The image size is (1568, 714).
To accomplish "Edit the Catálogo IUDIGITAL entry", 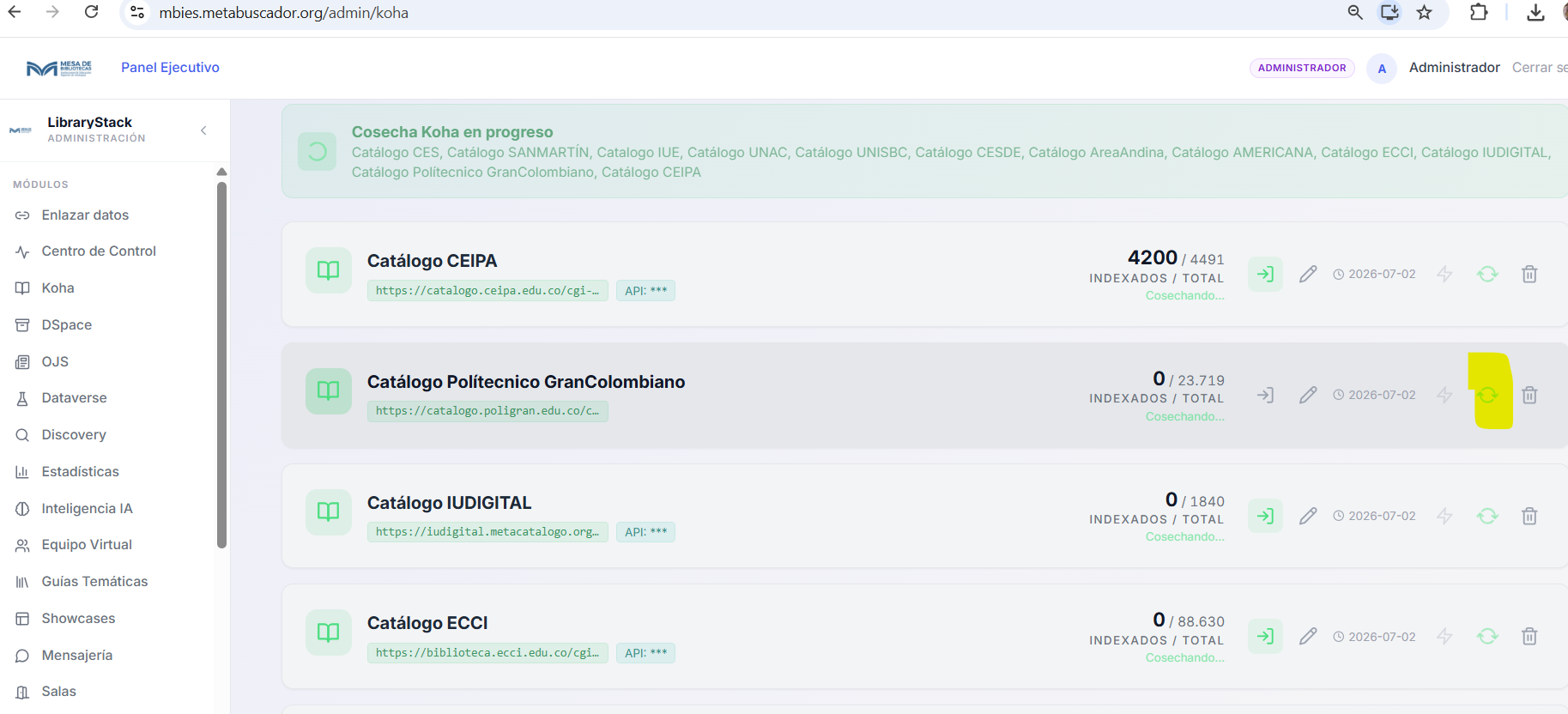I will click(1308, 516).
